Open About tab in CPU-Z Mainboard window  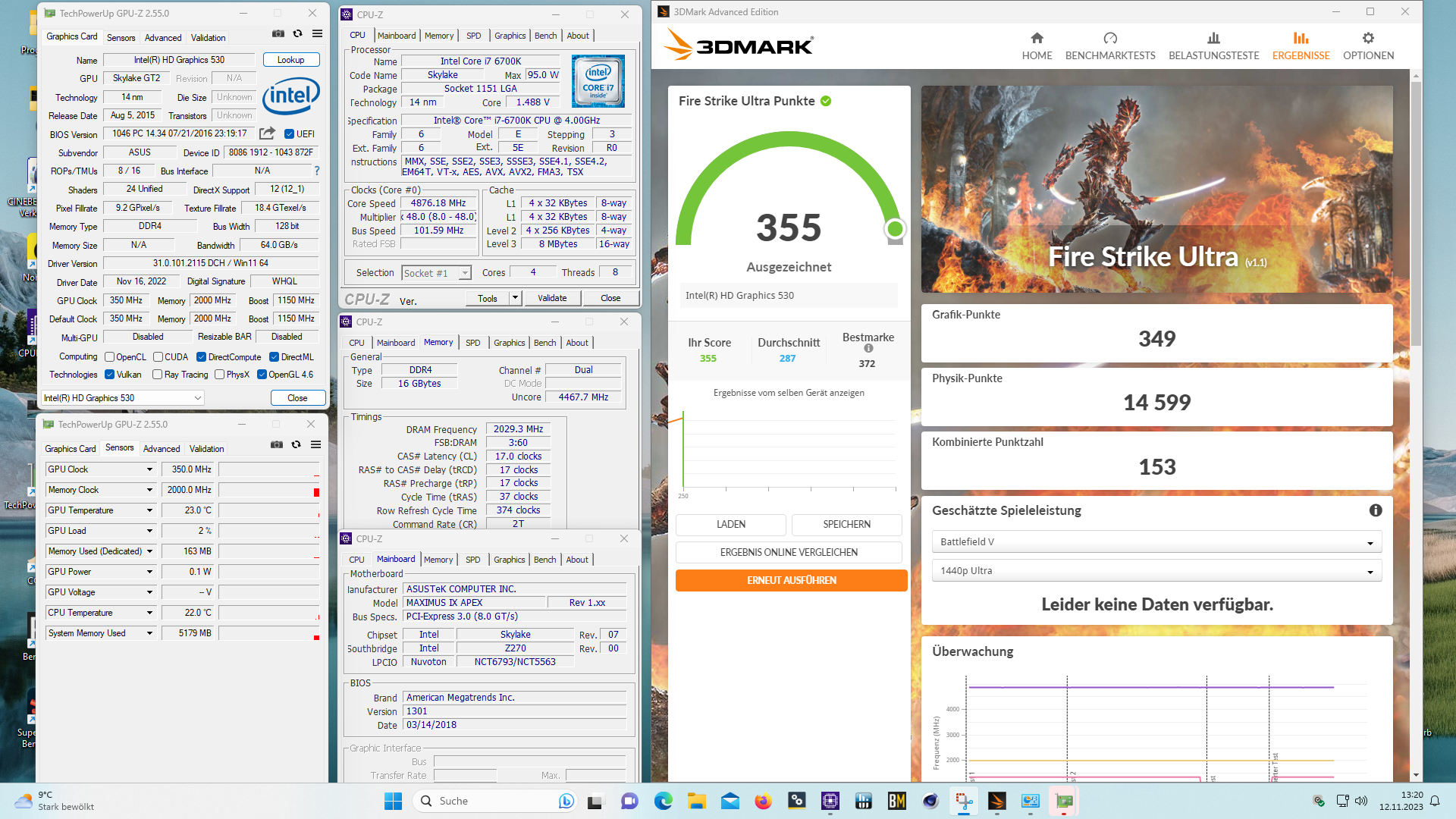[x=577, y=560]
